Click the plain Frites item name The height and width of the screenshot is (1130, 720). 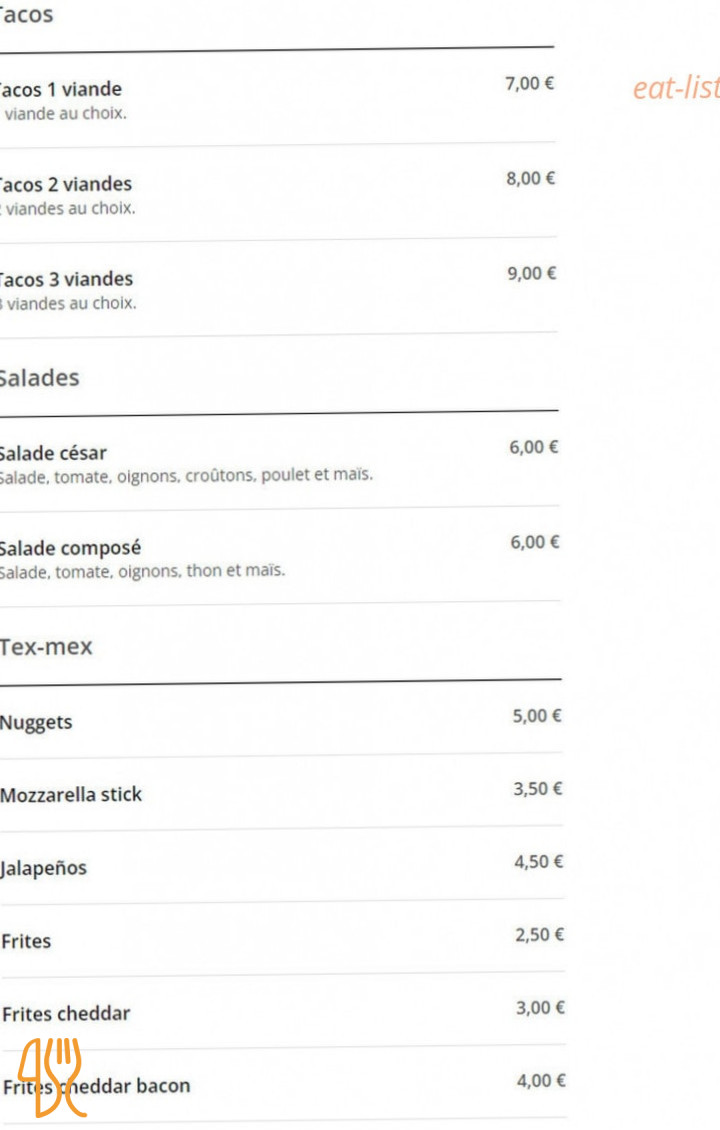click(x=27, y=941)
